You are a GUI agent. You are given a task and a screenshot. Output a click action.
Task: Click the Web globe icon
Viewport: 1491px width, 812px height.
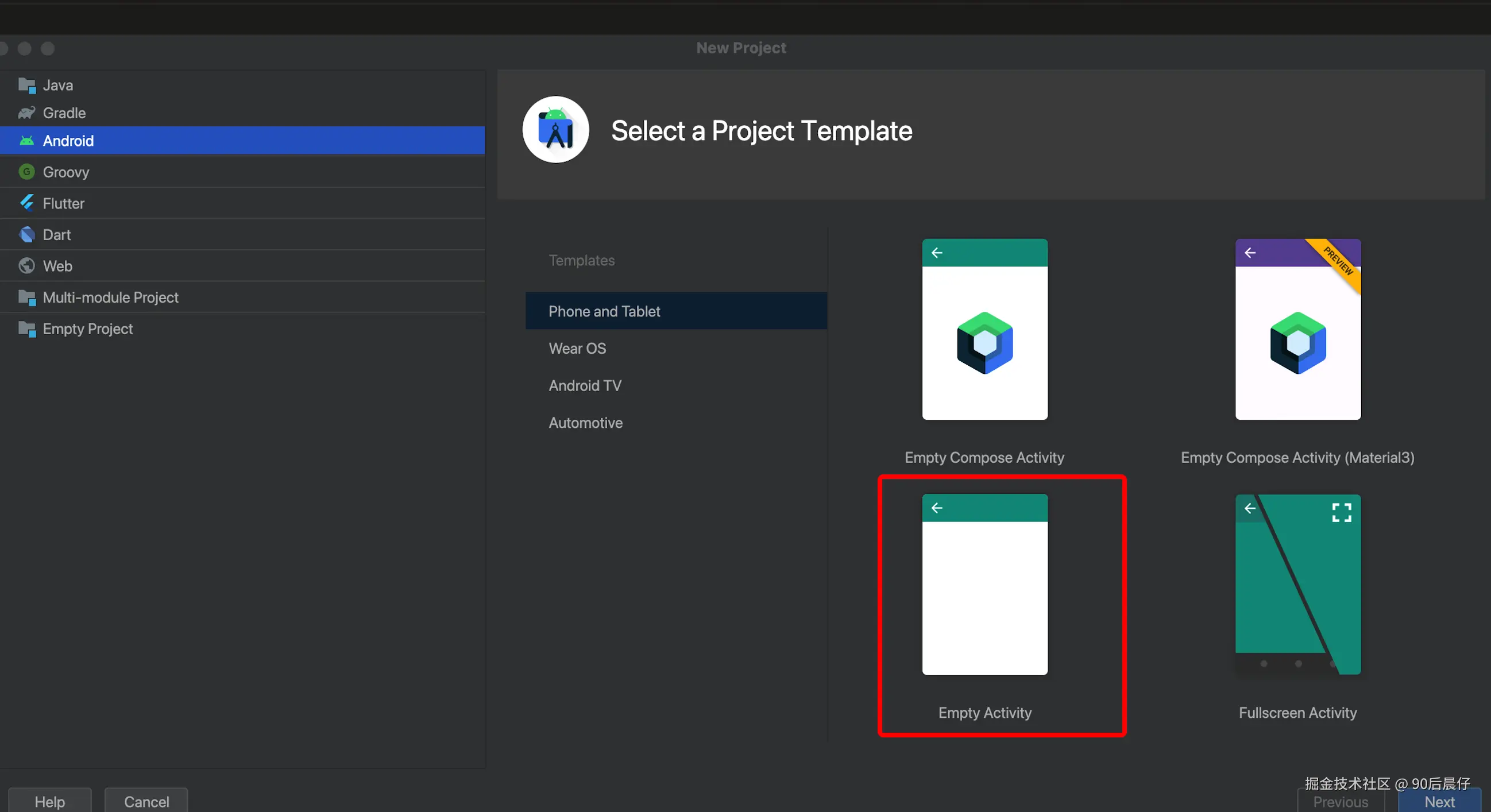pos(26,266)
